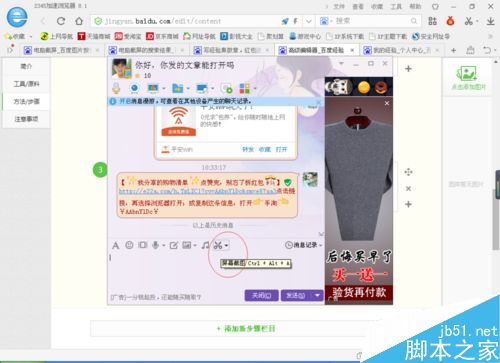The image size is (500, 363).
Task: Click browser scissors screenshot tool
Action: [469, 21]
